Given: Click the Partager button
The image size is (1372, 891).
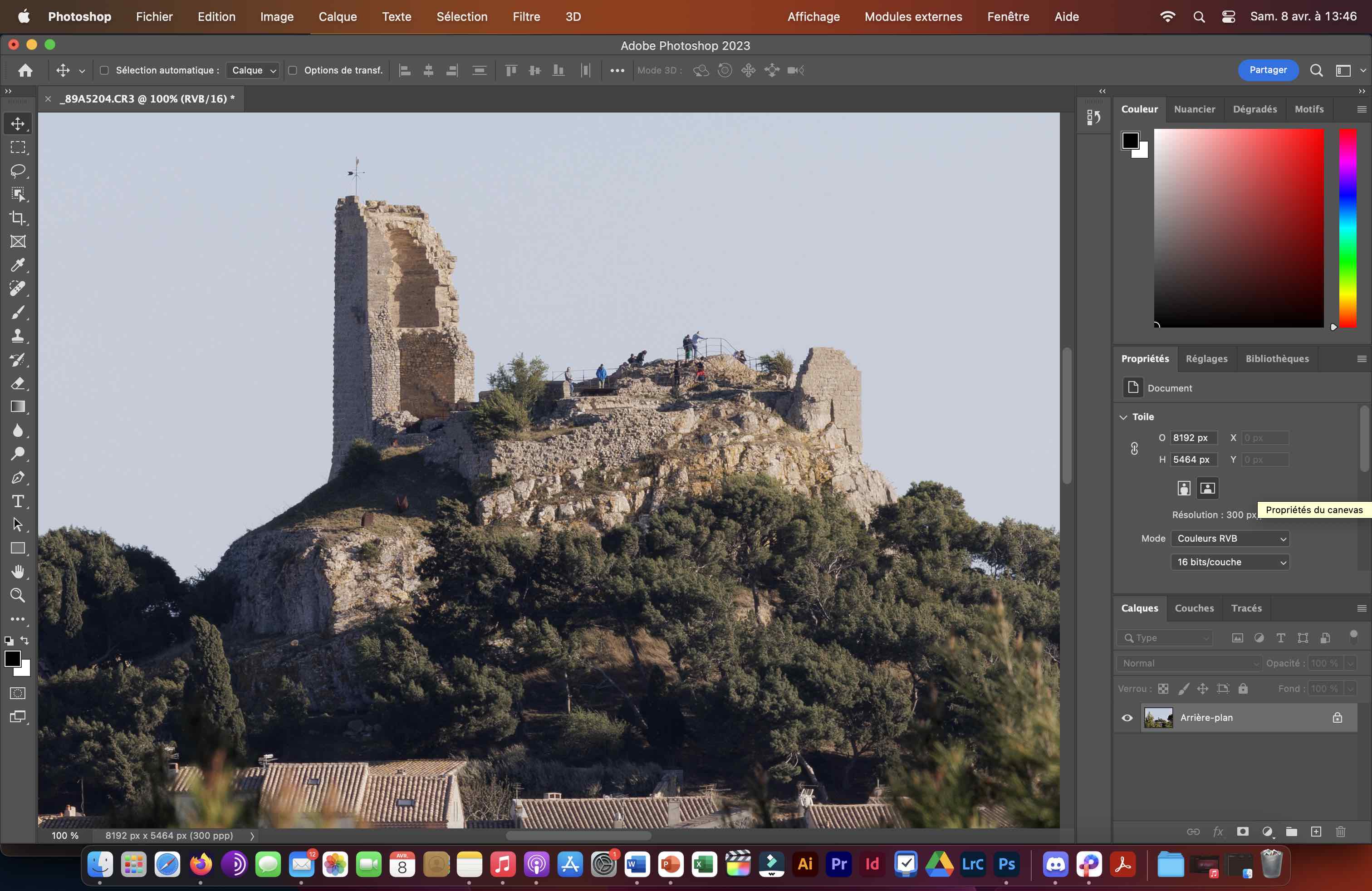Looking at the screenshot, I should (1268, 70).
